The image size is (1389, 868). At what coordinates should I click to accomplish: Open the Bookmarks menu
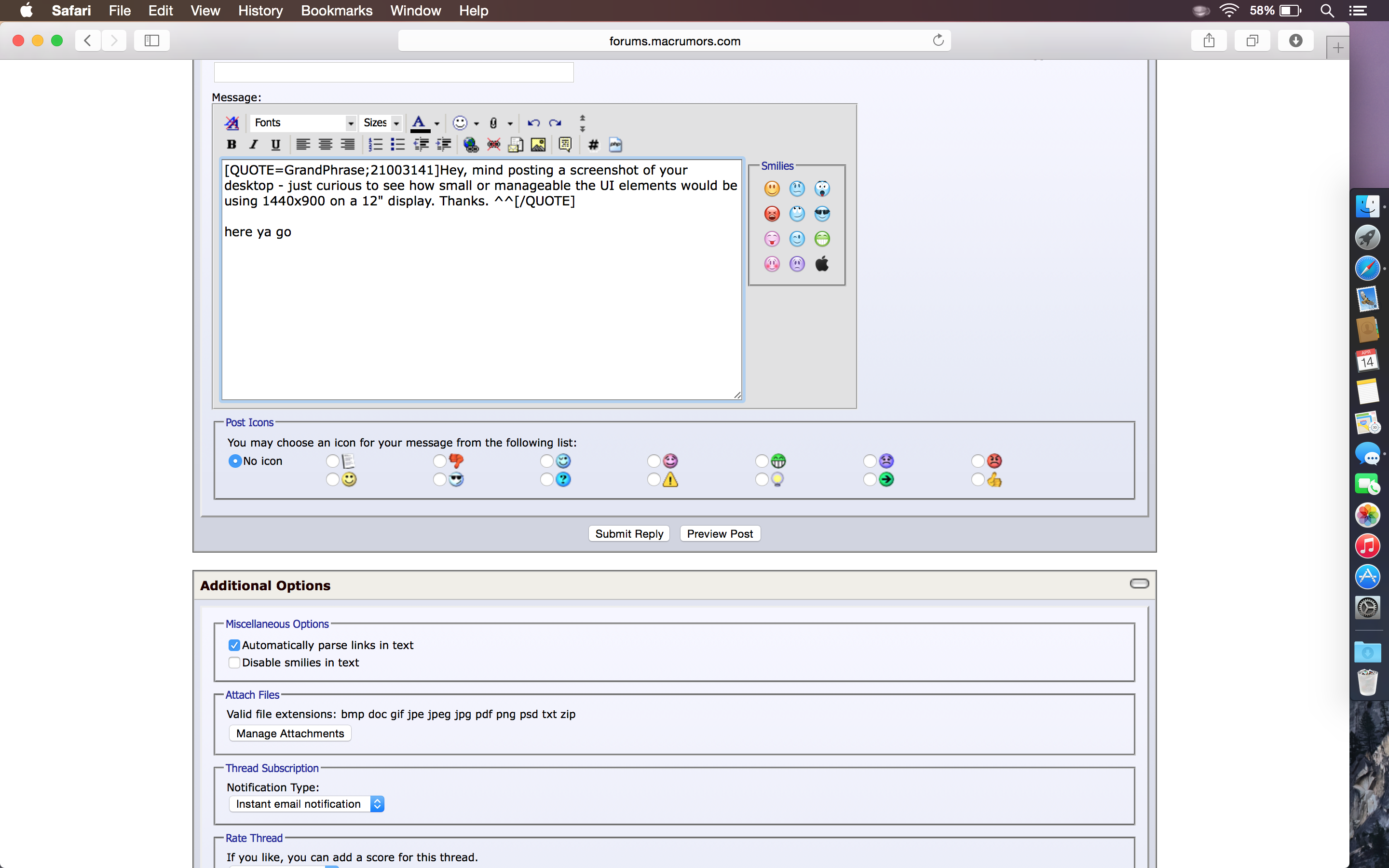[336, 10]
